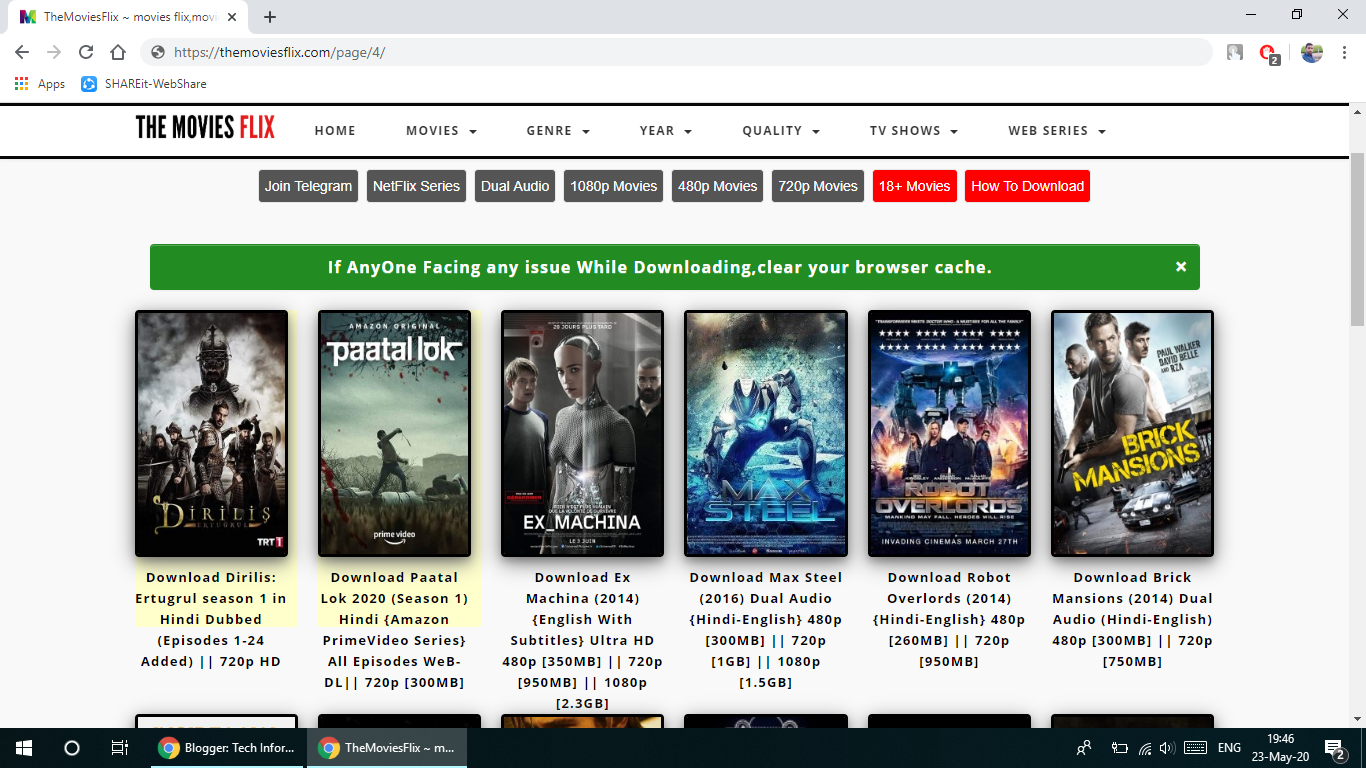
Task: Click the ENG language indicator
Action: coord(1229,748)
